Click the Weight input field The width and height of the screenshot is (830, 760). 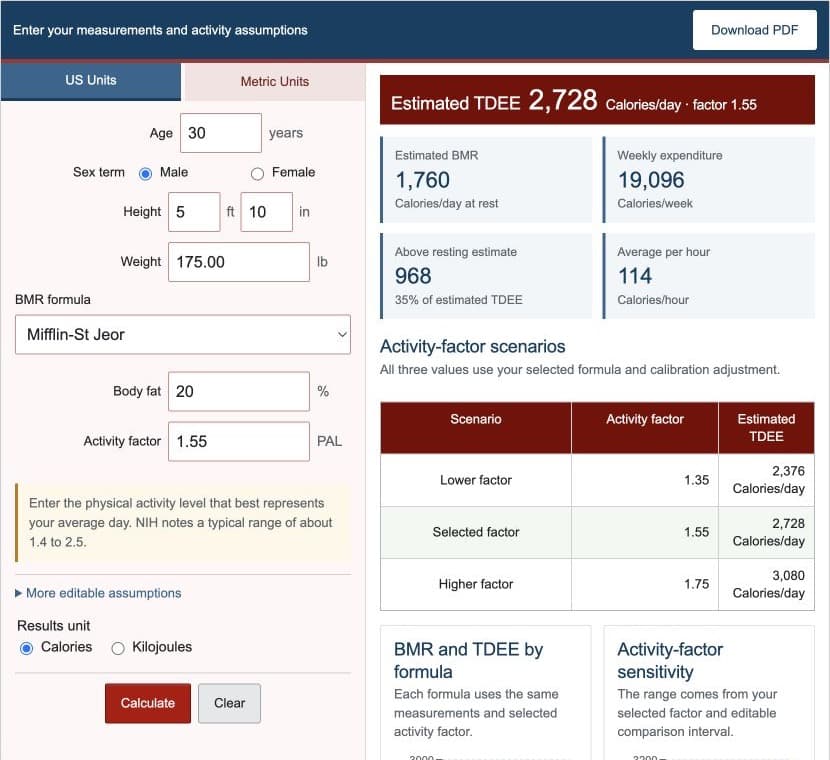point(239,262)
